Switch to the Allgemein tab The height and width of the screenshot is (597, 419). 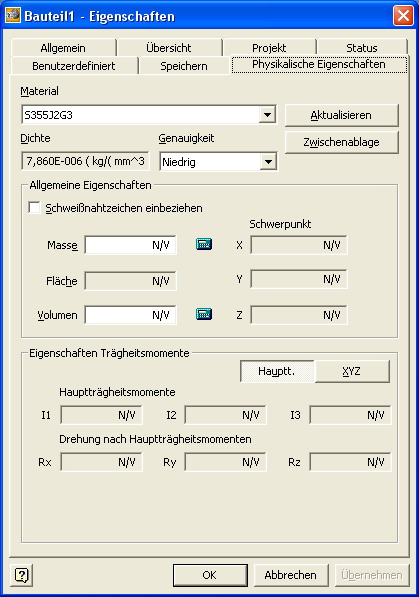(63, 48)
